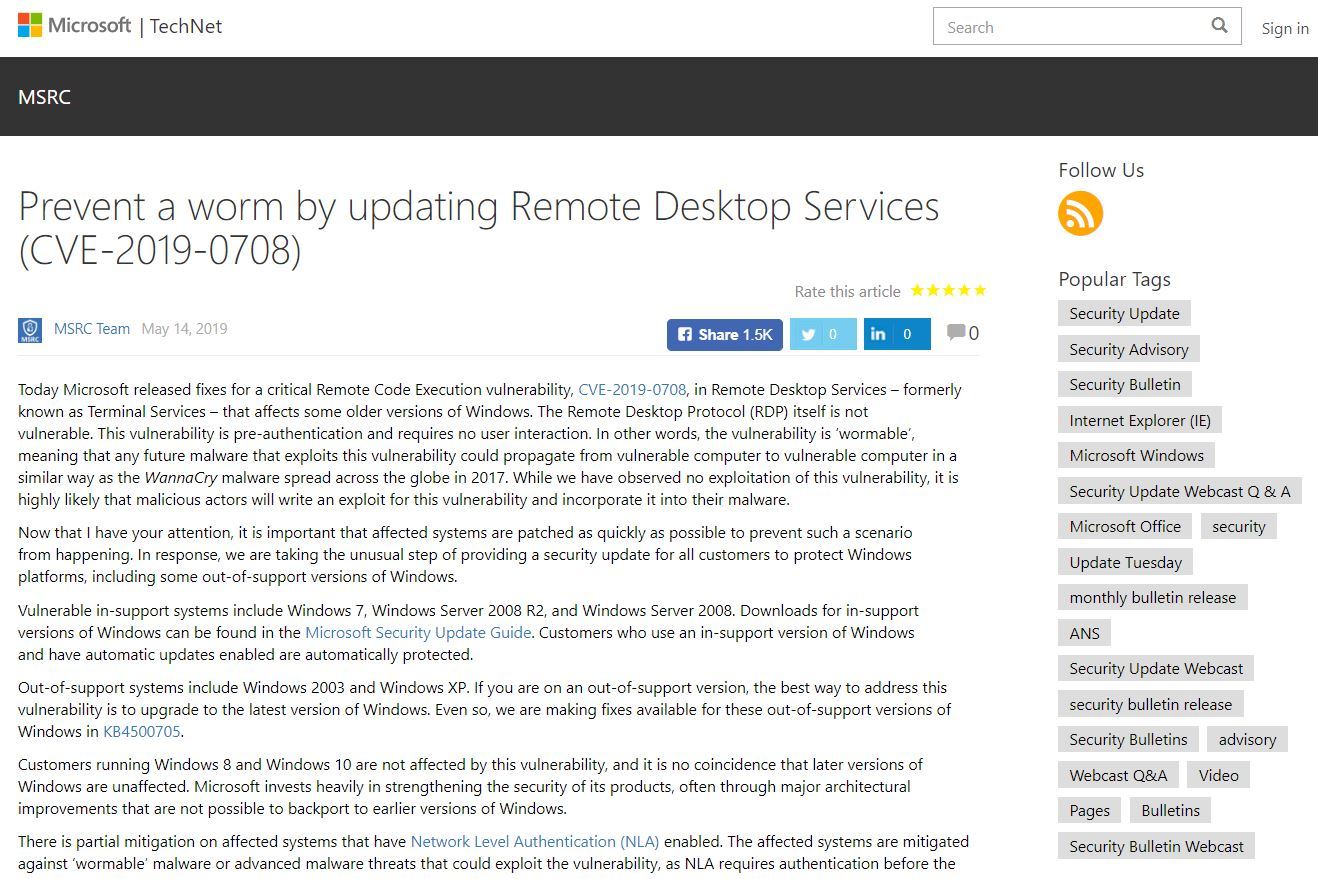Screen dimensions: 1318x879
Task: Click the Popular Tags heading
Action: (1114, 279)
